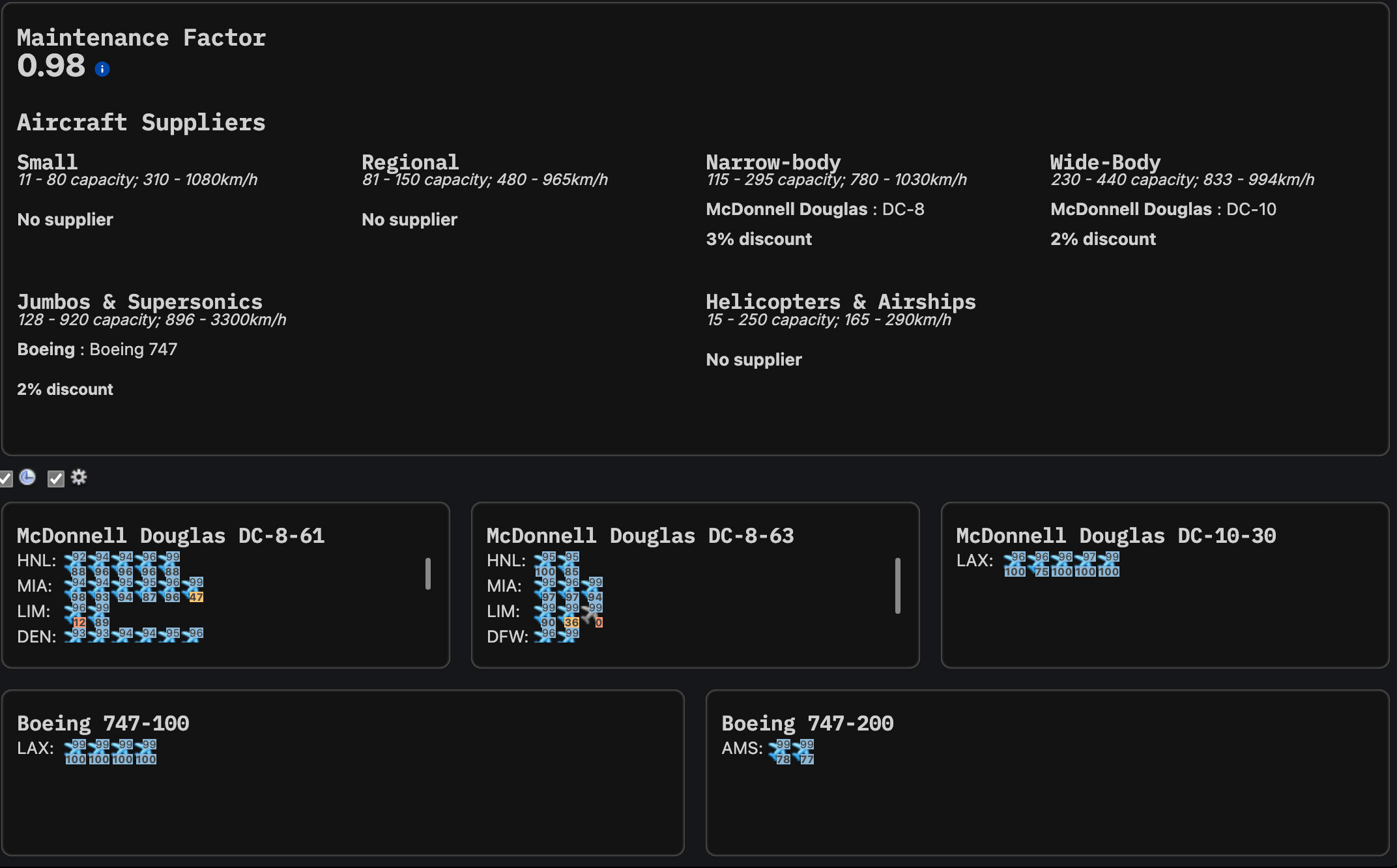Click 'HNL:' label in the DC-8-61 card

pyautogui.click(x=36, y=560)
